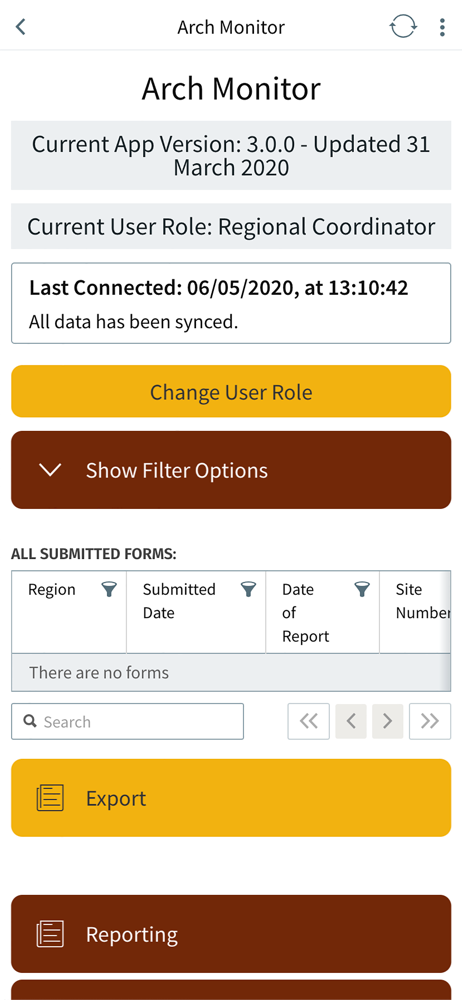
Task: Focus the Search input field
Action: tap(128, 721)
